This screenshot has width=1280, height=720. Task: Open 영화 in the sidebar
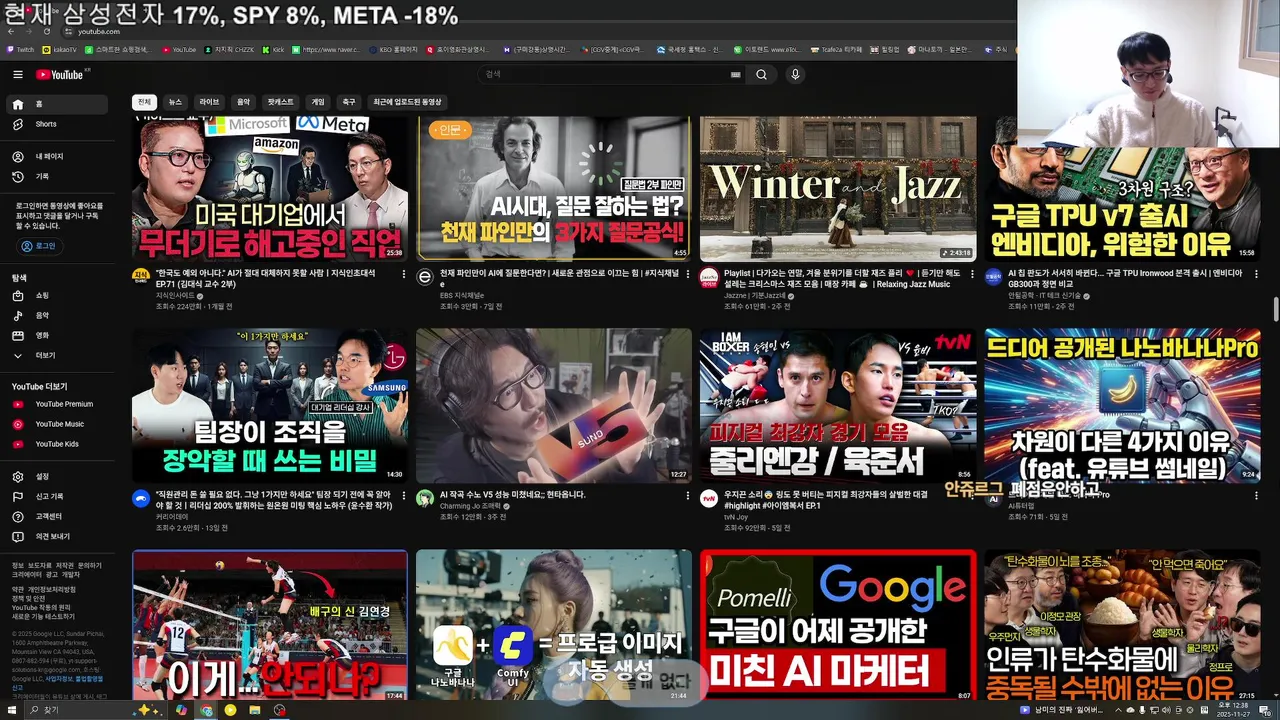coord(58,336)
